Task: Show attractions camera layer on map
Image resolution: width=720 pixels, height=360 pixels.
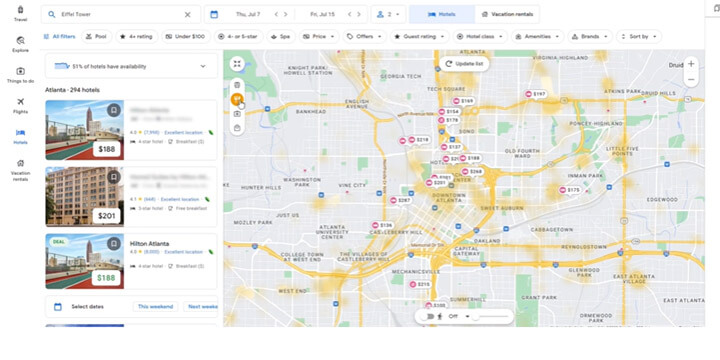Action: click(x=237, y=113)
